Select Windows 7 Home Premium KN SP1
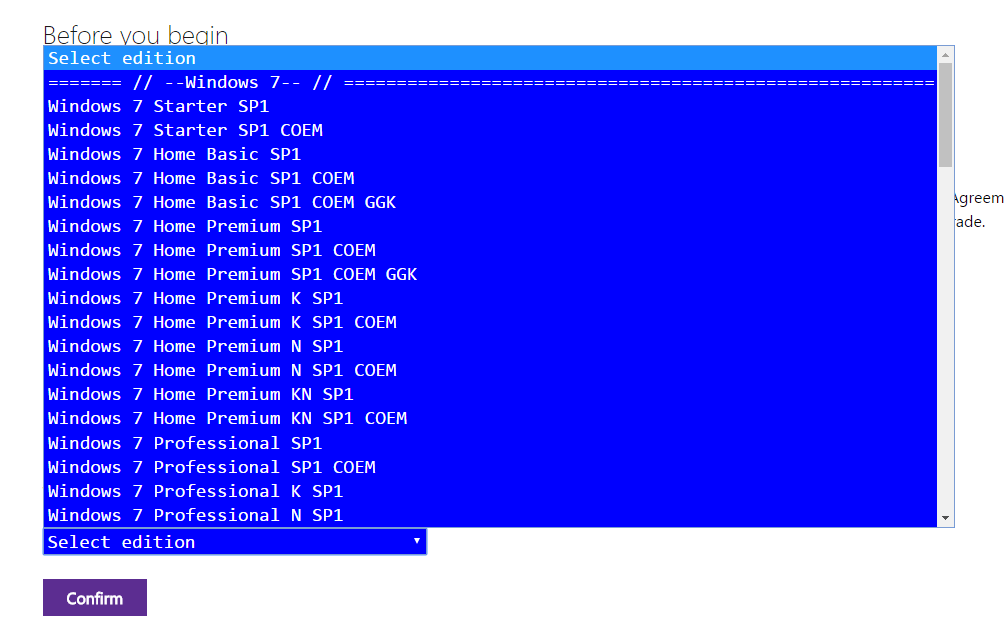Viewport: 1005px width, 636px height. 490,394
